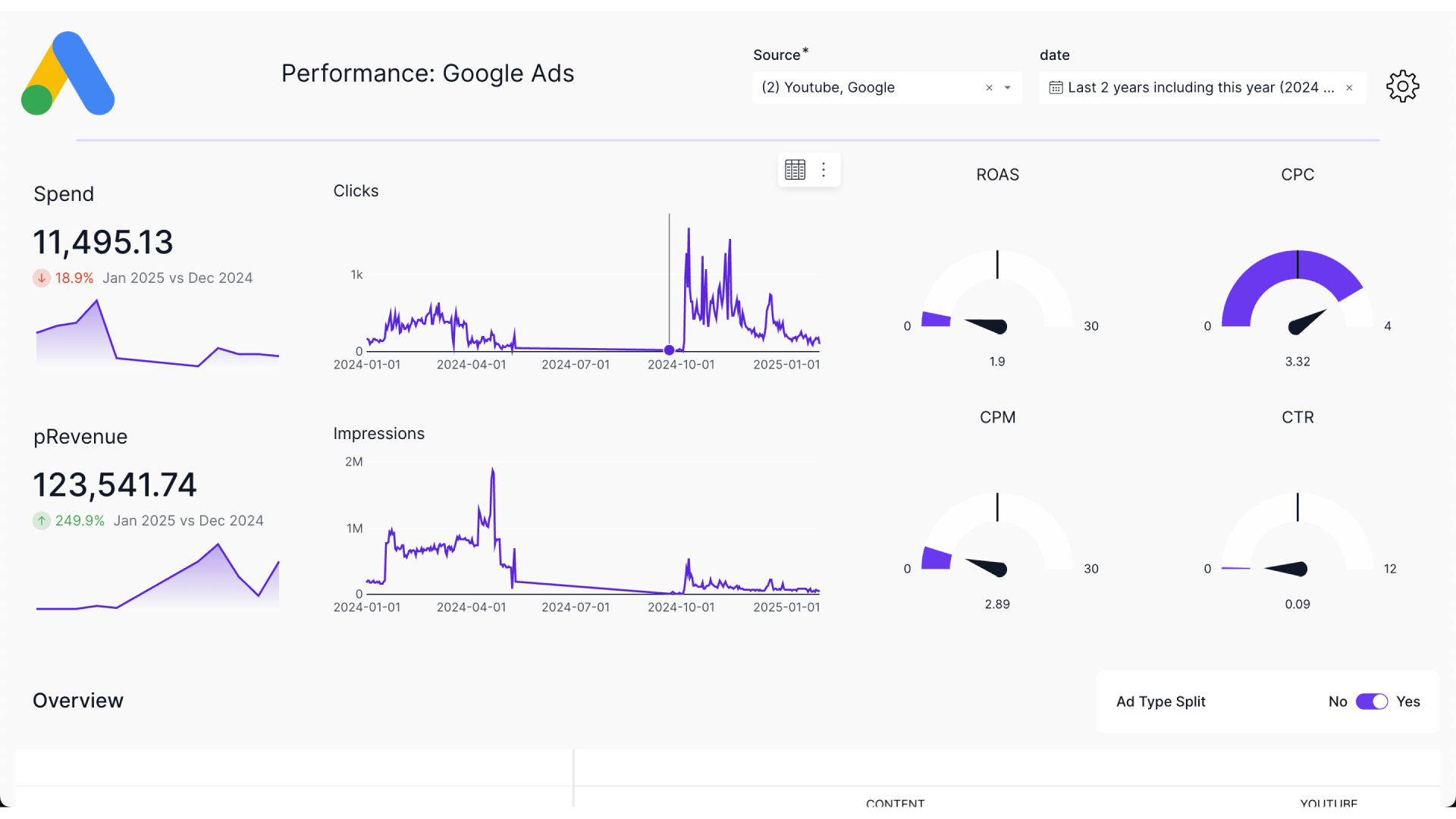Screen dimensions: 1456x819
Task: Open the Clicks chart three-dot menu
Action: [824, 170]
